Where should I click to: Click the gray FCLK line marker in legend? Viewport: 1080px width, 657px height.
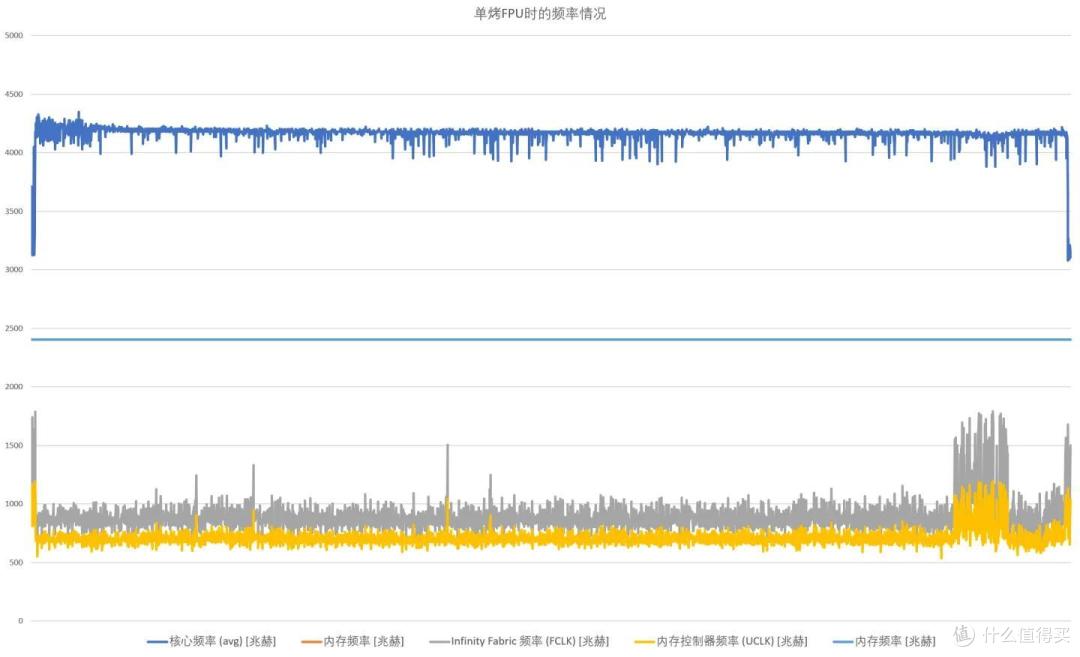point(439,642)
